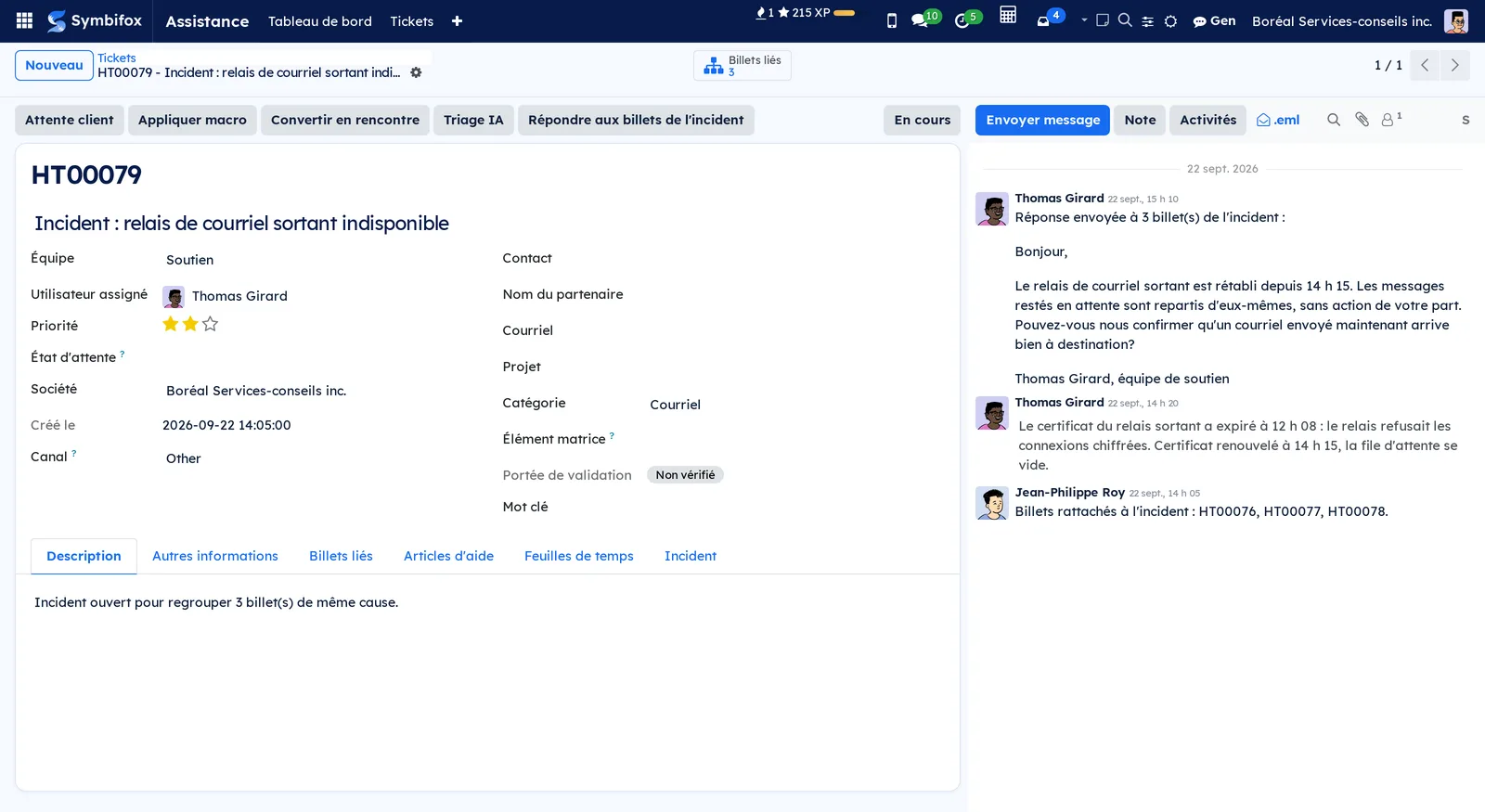Click the bug debug icon in top bar
The width and height of the screenshot is (1485, 812).
pyautogui.click(x=1170, y=21)
